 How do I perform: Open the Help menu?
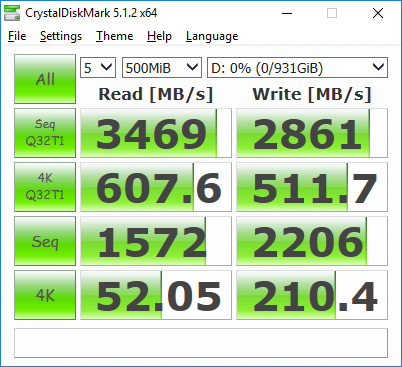[159, 36]
